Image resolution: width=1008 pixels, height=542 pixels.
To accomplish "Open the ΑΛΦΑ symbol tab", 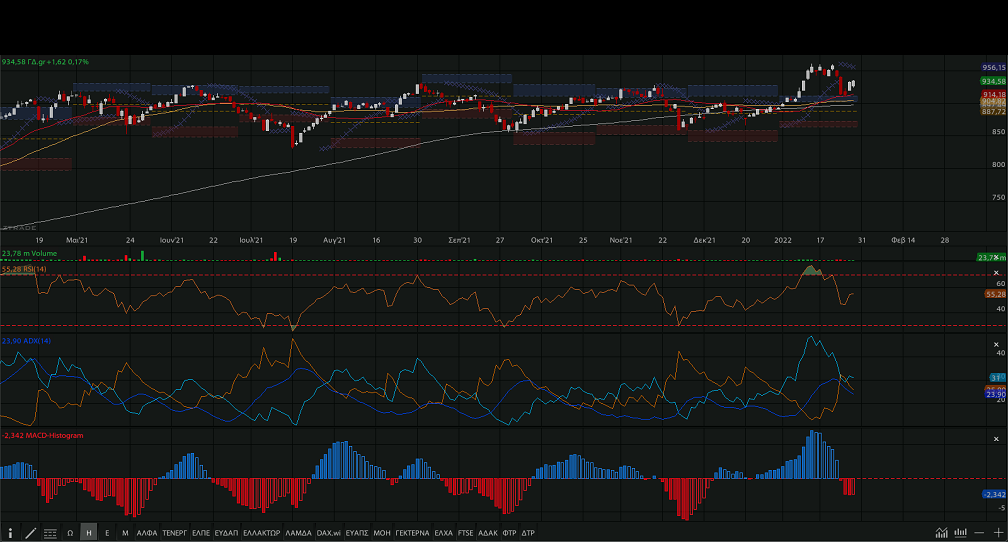I will [147, 533].
